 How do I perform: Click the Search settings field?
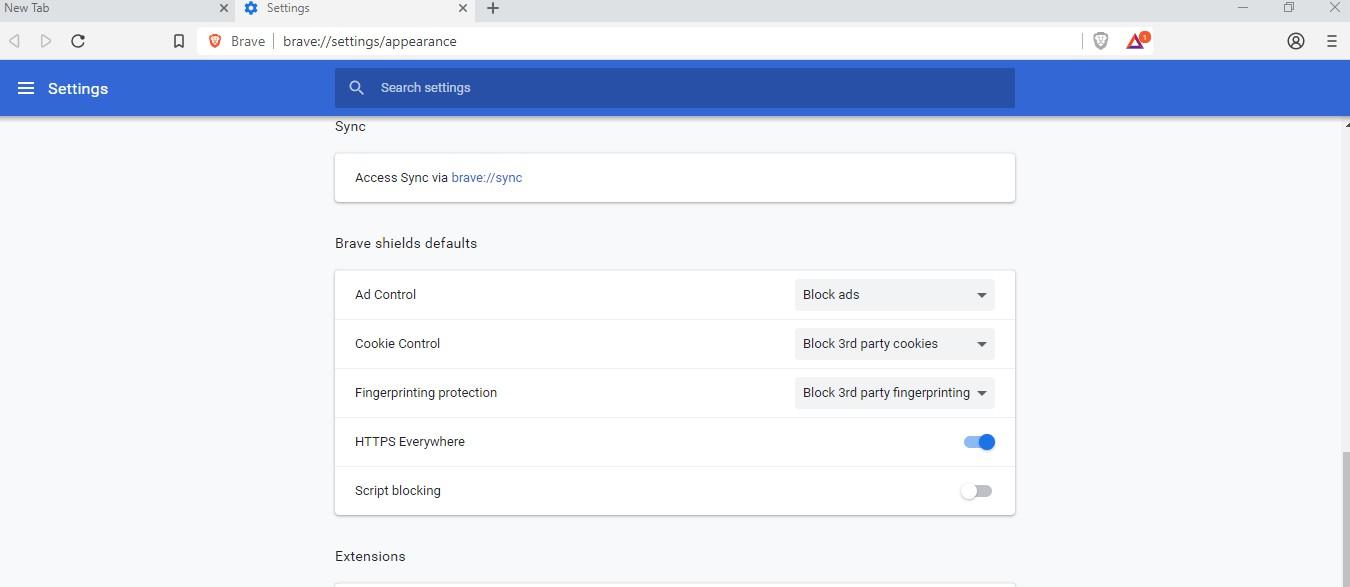(x=690, y=88)
